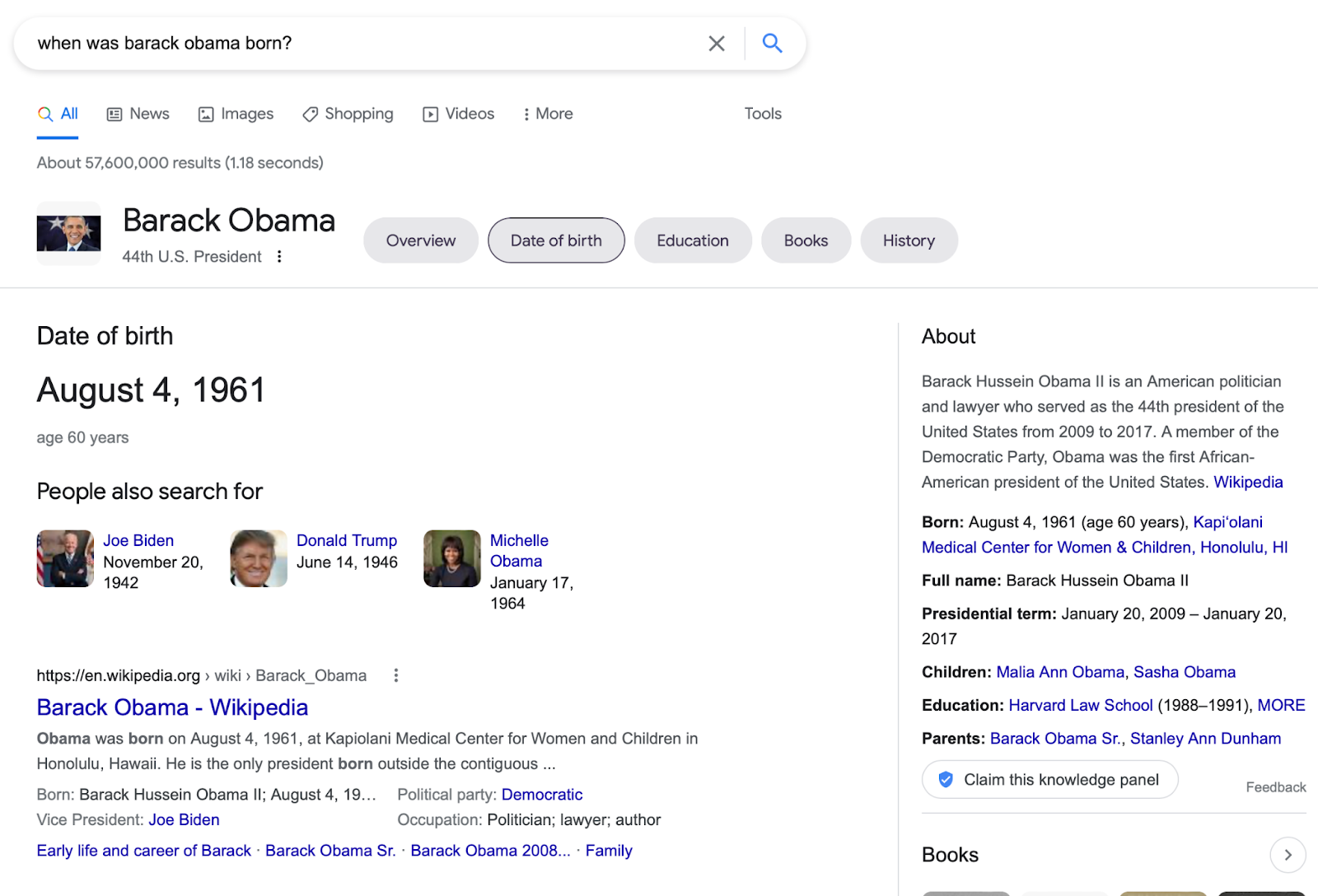The height and width of the screenshot is (896, 1318).
Task: Open the three-dot menu beside 44th U.S. President
Action: [279, 257]
